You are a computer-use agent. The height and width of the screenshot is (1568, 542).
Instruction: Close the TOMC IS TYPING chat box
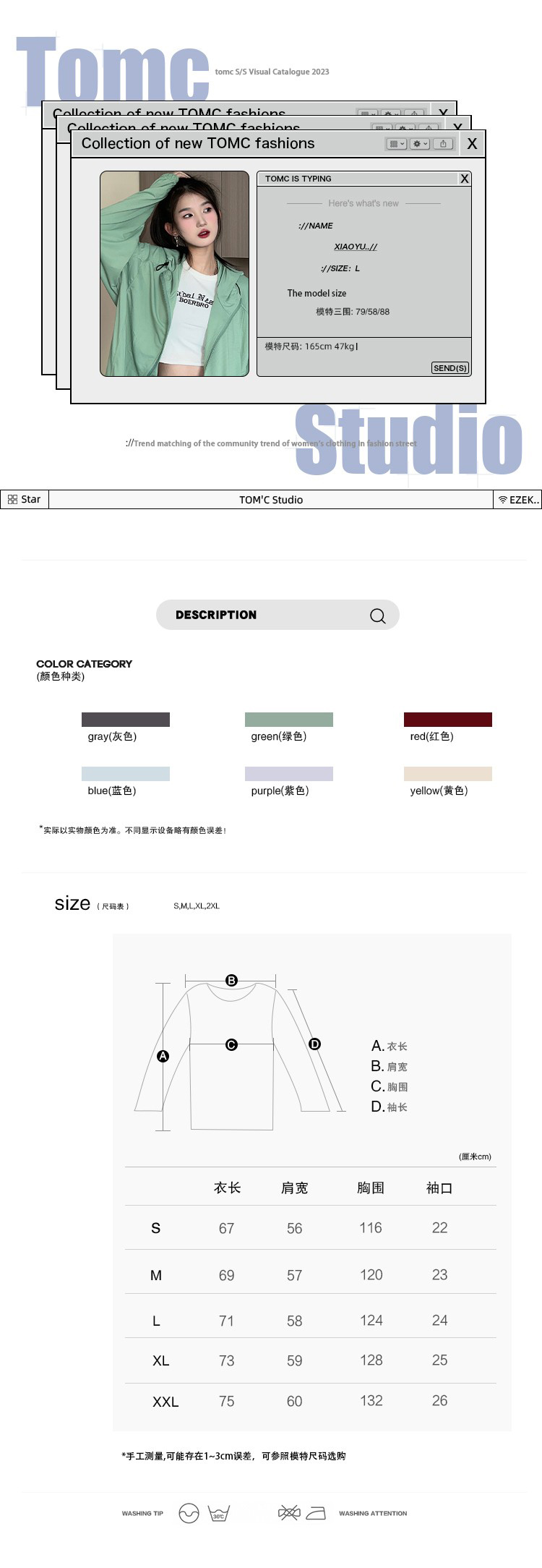[x=464, y=179]
